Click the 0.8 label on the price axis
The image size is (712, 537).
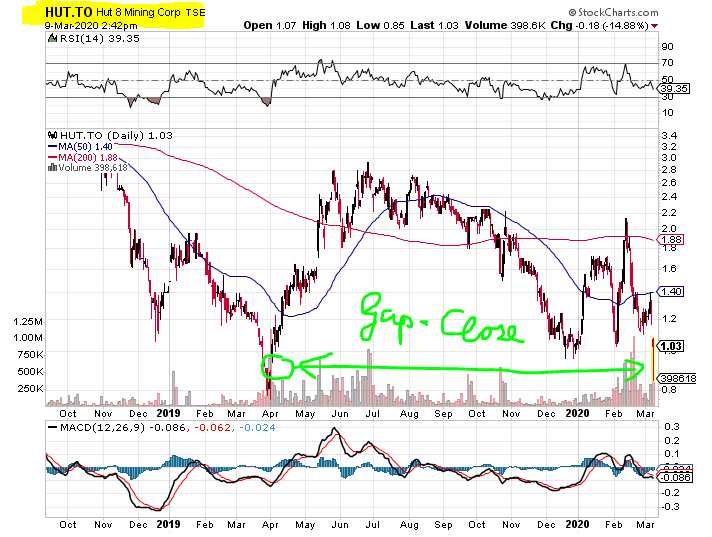669,389
